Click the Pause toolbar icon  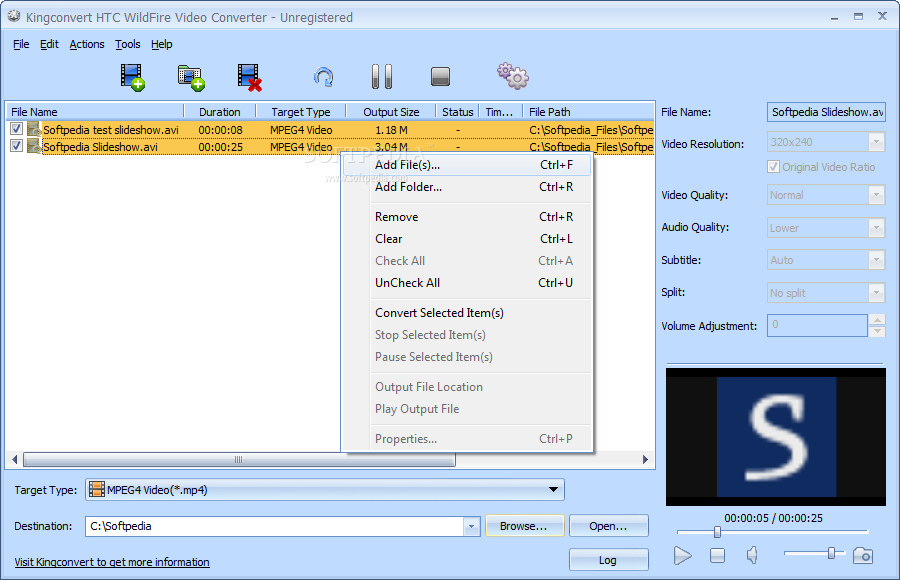(382, 76)
